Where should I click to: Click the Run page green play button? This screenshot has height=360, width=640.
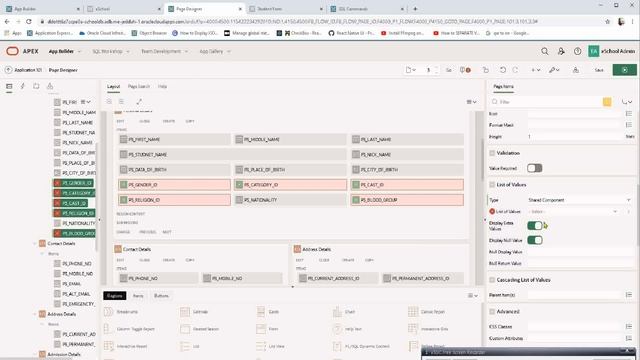coord(624,70)
